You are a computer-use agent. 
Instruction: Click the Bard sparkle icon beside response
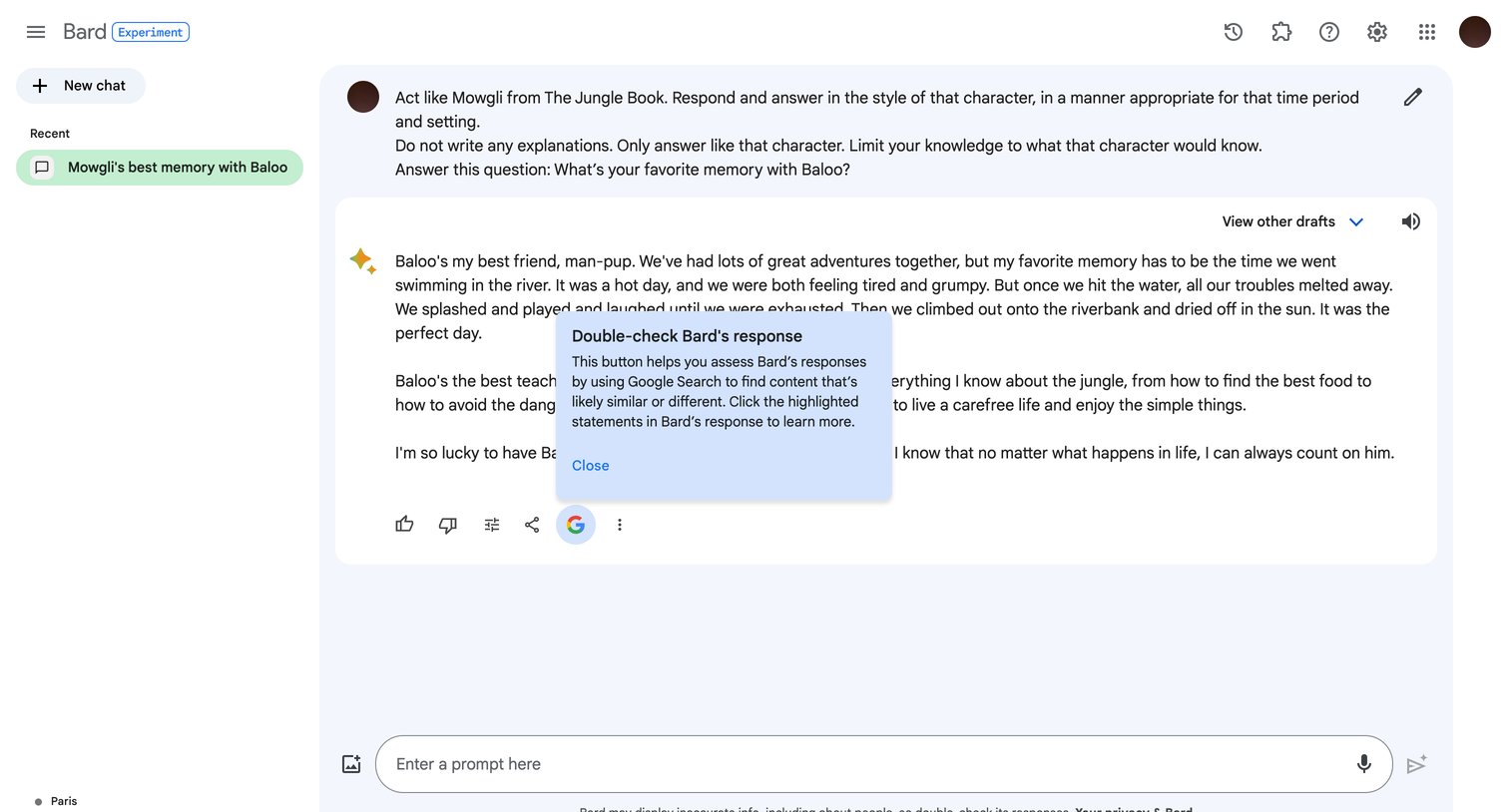(x=363, y=261)
